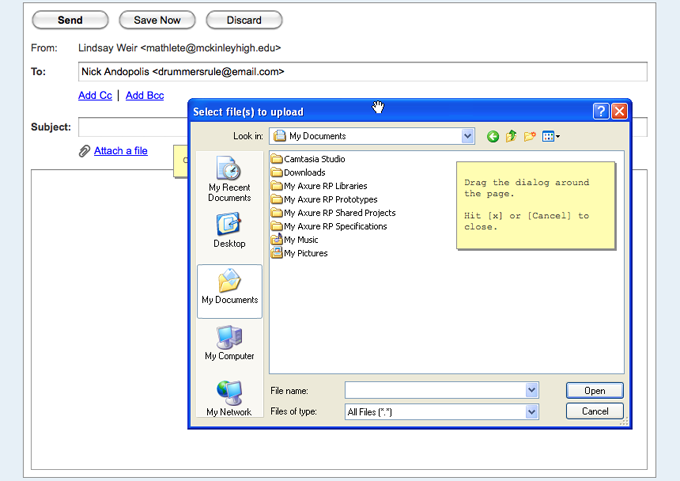The width and height of the screenshot is (680, 481).
Task: Click the My Documents text in Look in
Action: point(317,136)
